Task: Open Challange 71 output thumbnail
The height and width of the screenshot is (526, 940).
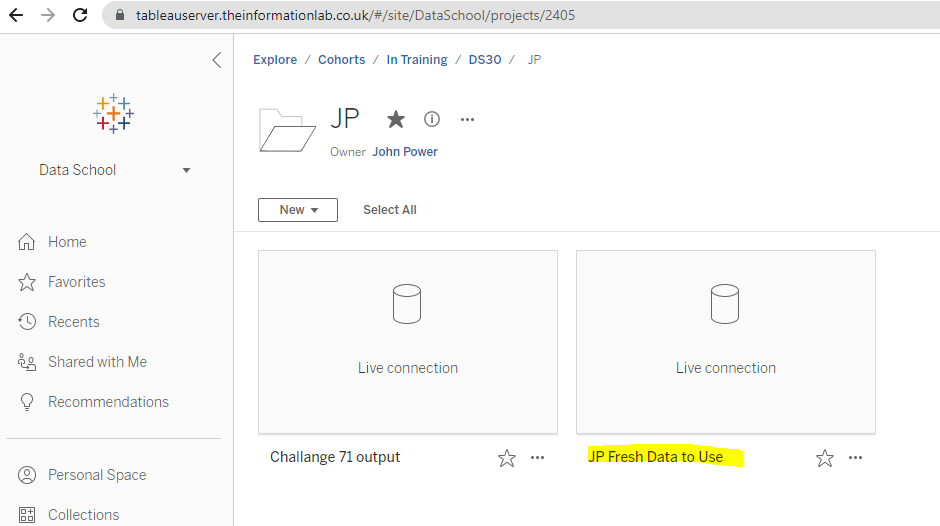Action: (408, 342)
